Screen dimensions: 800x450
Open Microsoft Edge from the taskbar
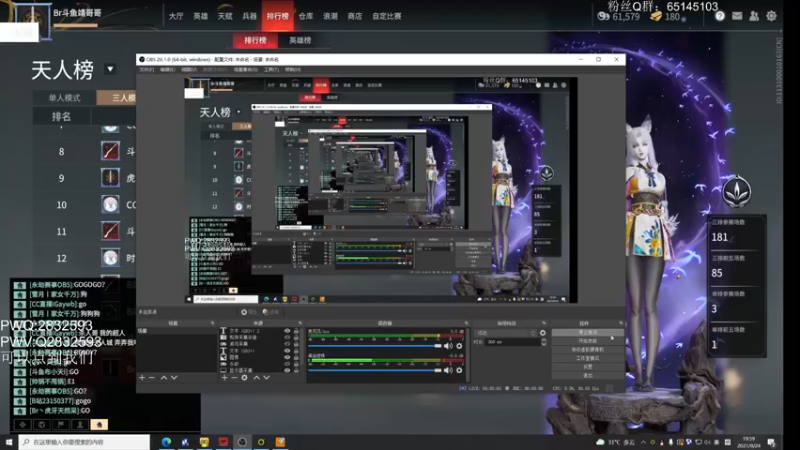tap(166, 442)
